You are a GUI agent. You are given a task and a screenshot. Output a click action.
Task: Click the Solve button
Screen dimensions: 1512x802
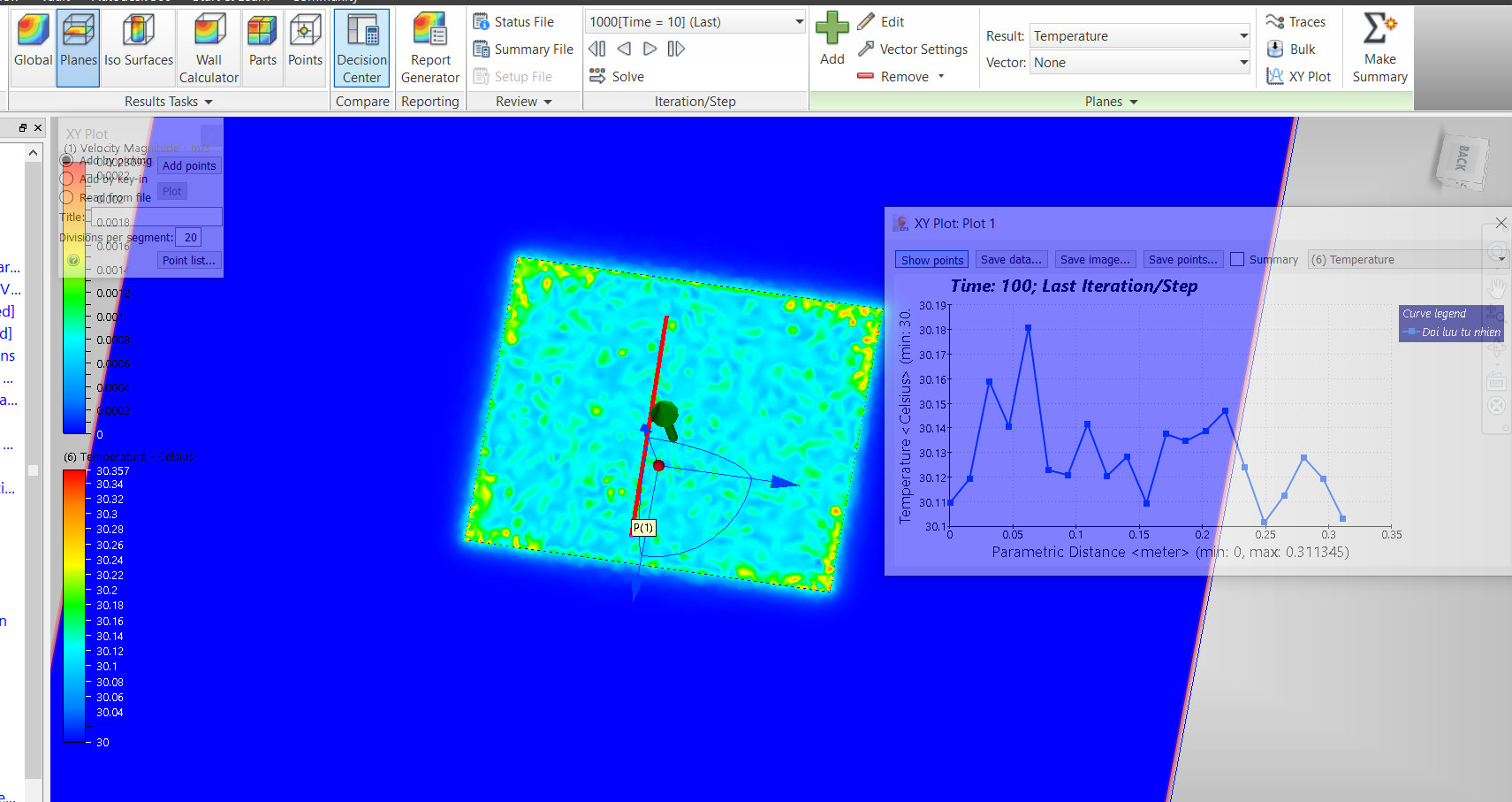617,76
